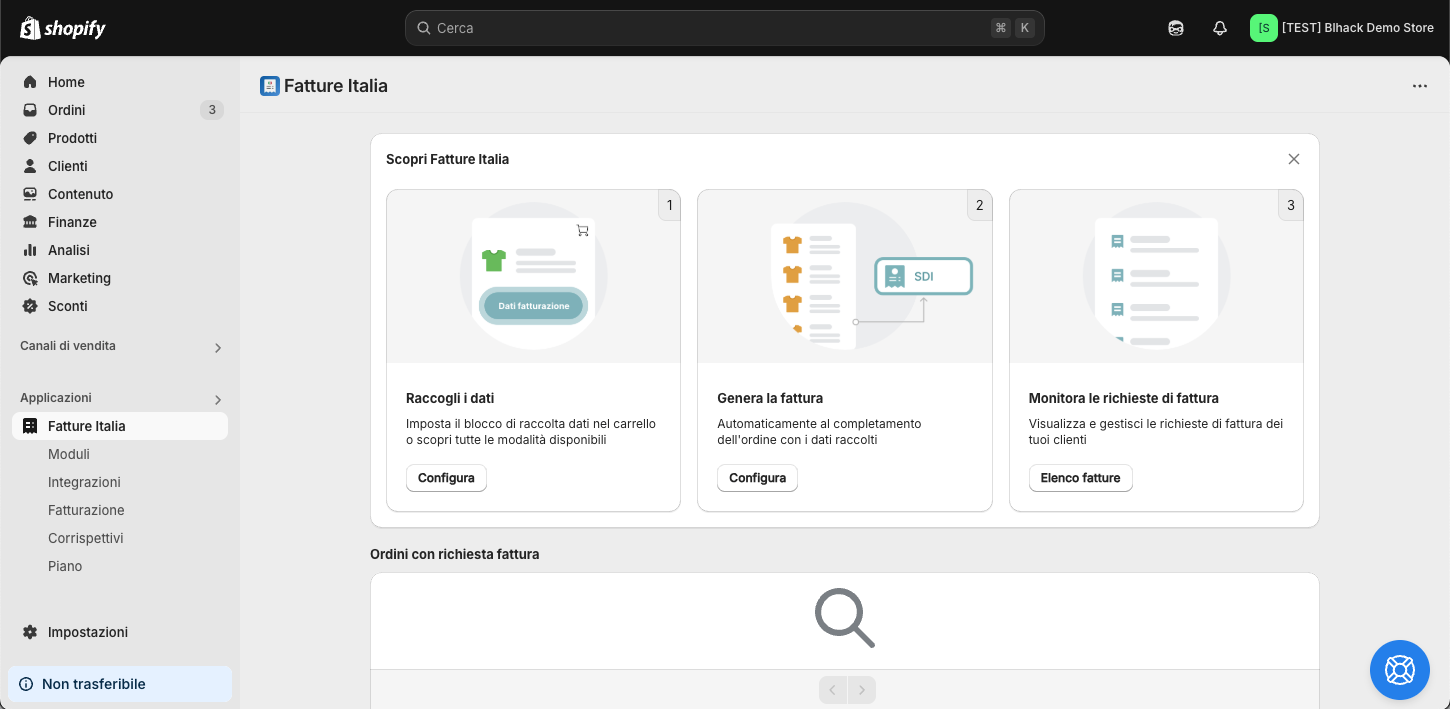Open the notifications bell
Screen dimensions: 1450x709
[x=1220, y=28]
